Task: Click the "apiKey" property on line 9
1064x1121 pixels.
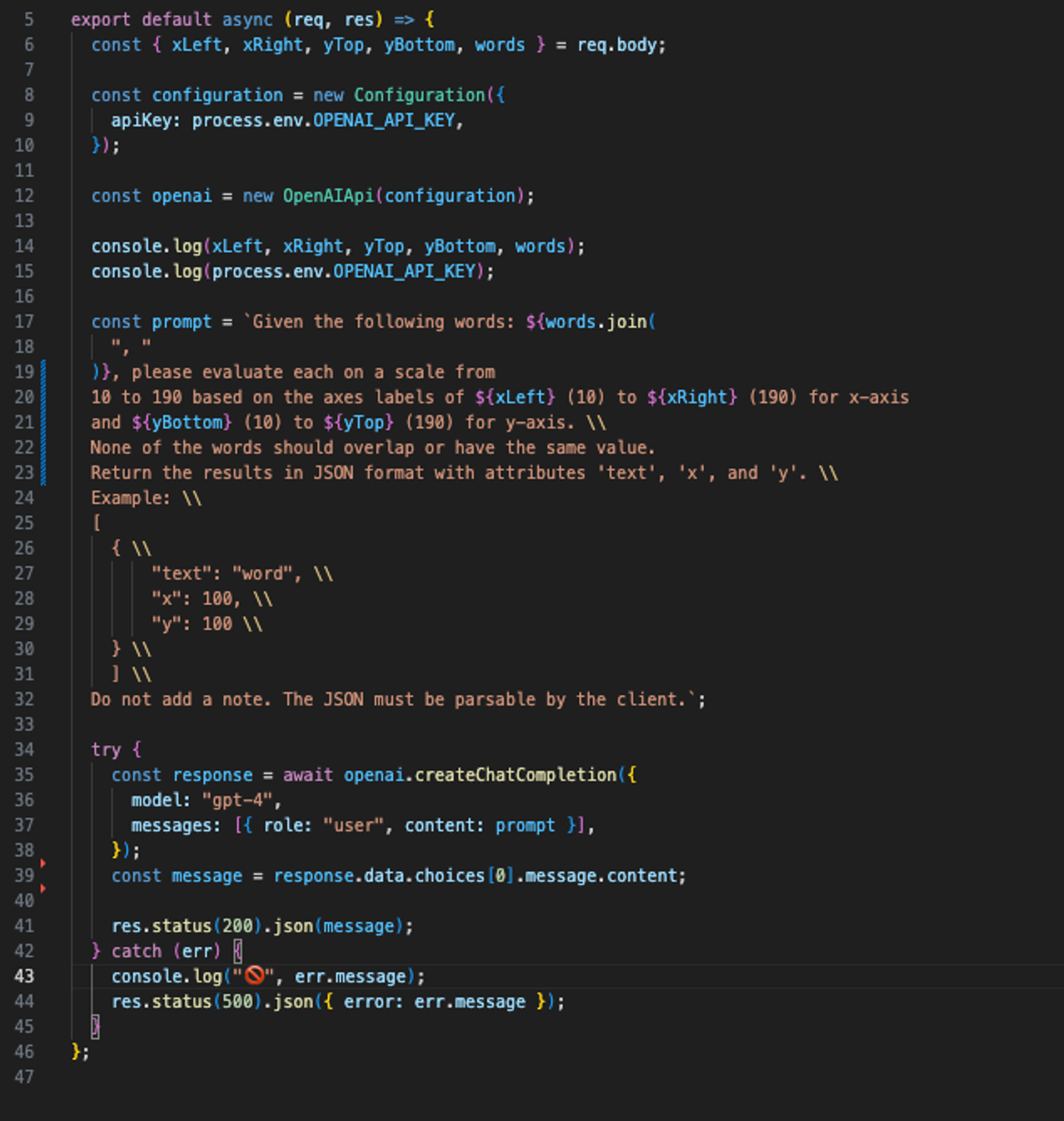Action: (141, 121)
